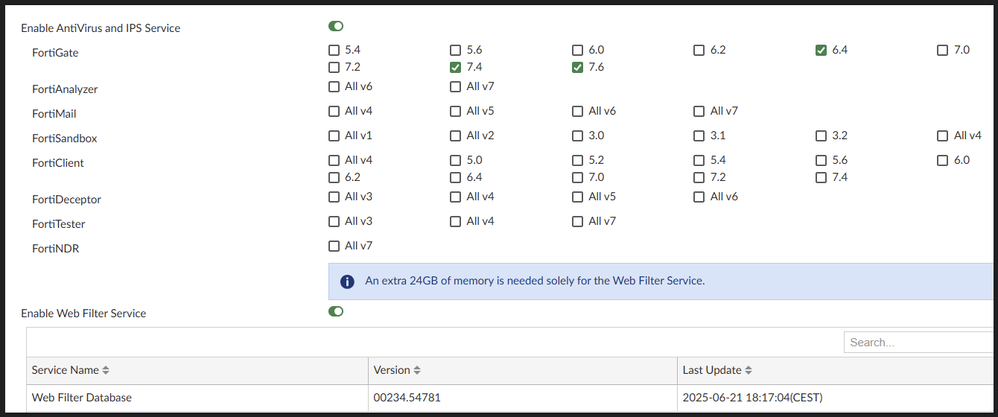Screen dimensions: 998x417
Task: Enable FortiGate 7.0 checkbox
Action: click(943, 50)
